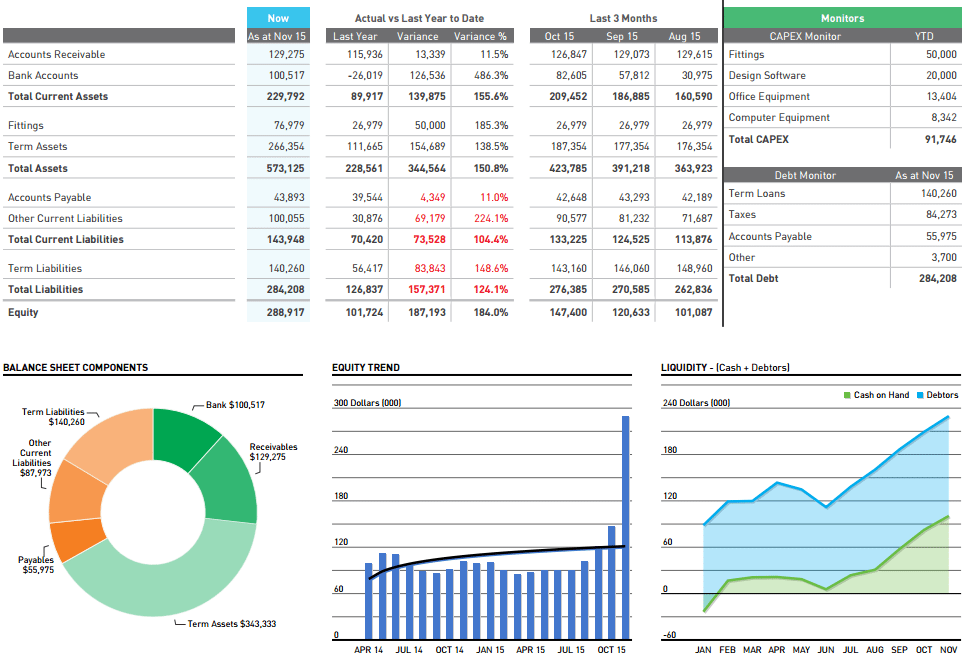This screenshot has width=980, height=665.
Task: Select the "Term Loans" debt row label
Action: [756, 193]
